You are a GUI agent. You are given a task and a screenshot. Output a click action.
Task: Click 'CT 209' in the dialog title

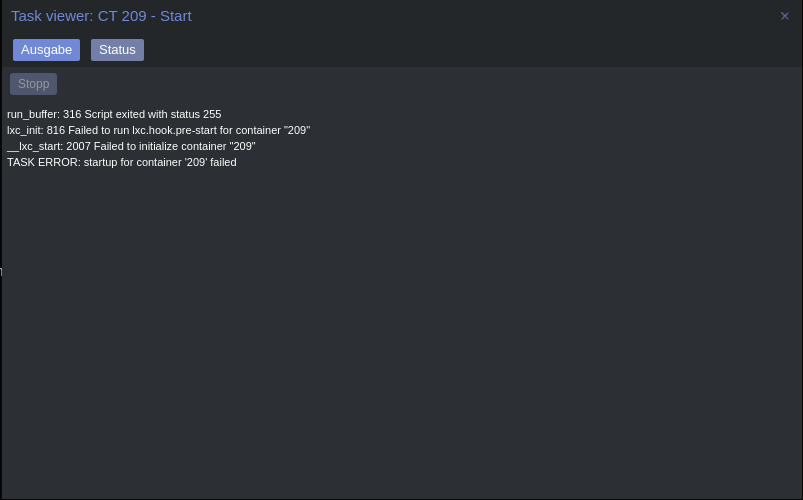pos(122,16)
